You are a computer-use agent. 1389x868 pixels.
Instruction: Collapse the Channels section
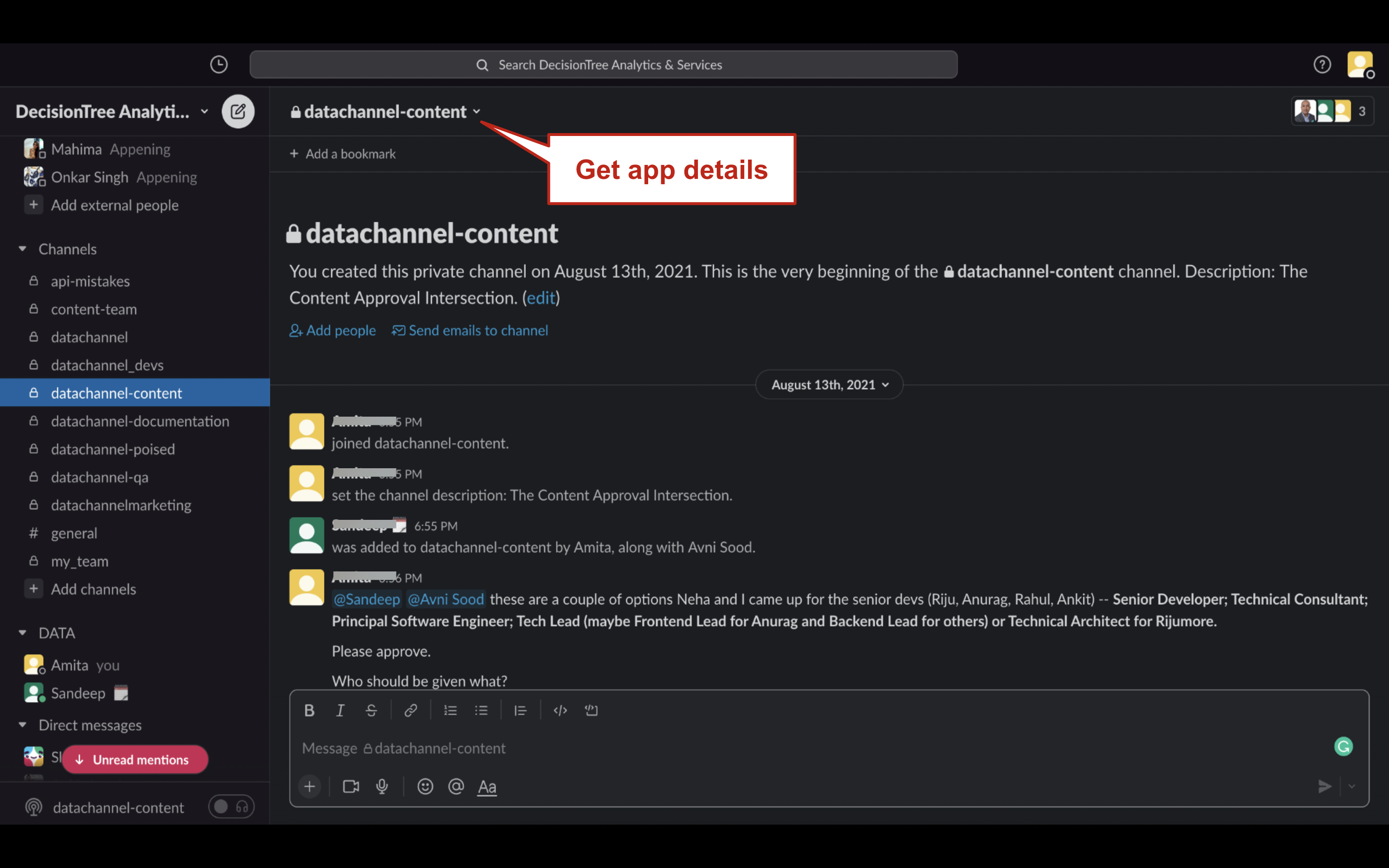pos(22,249)
